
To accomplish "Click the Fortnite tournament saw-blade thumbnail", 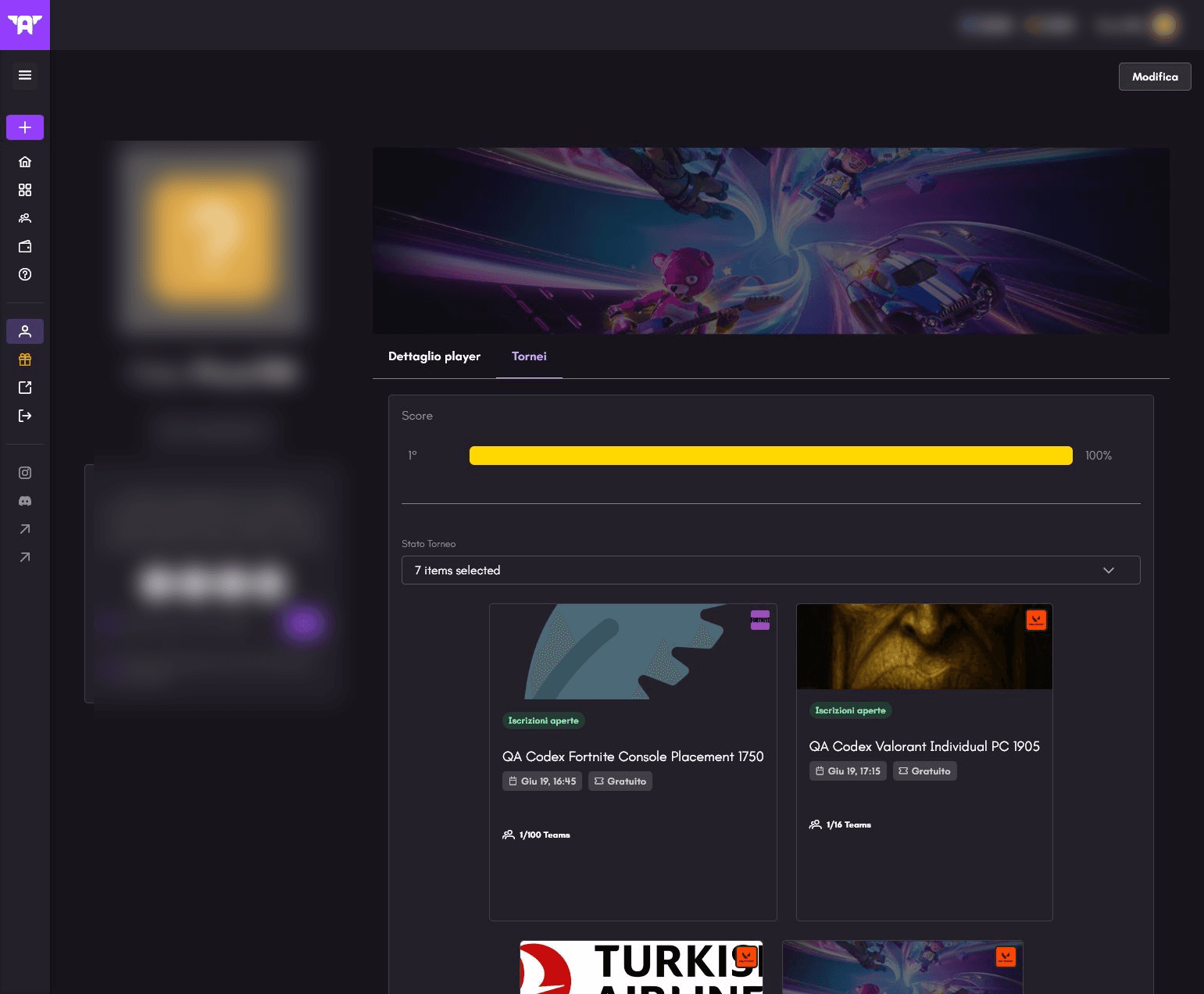I will (633, 652).
